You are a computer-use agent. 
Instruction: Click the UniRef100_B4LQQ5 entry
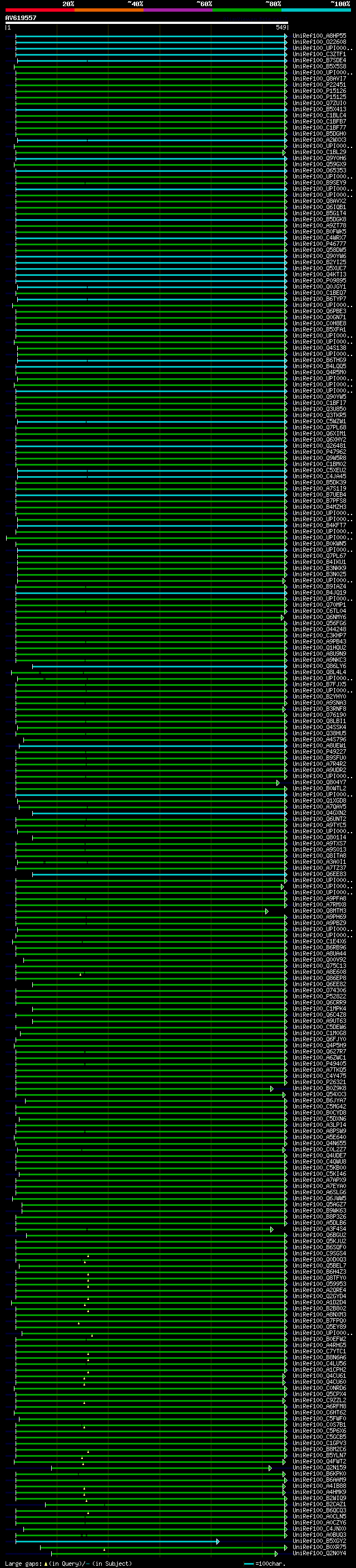(319, 367)
